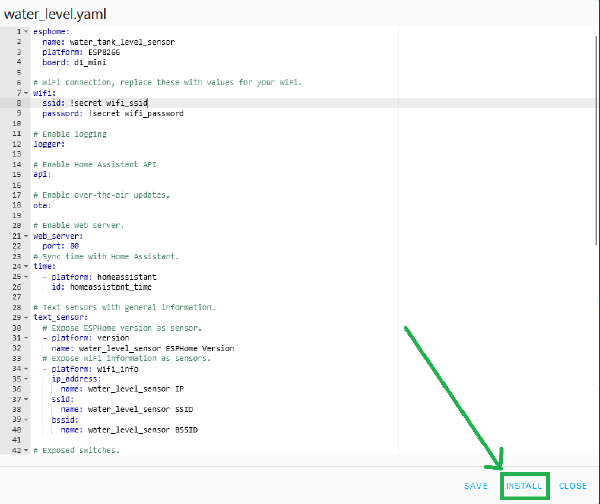This screenshot has width=600, height=504.
Task: Collapse the ip_address block at line 35
Action: (x=26, y=378)
